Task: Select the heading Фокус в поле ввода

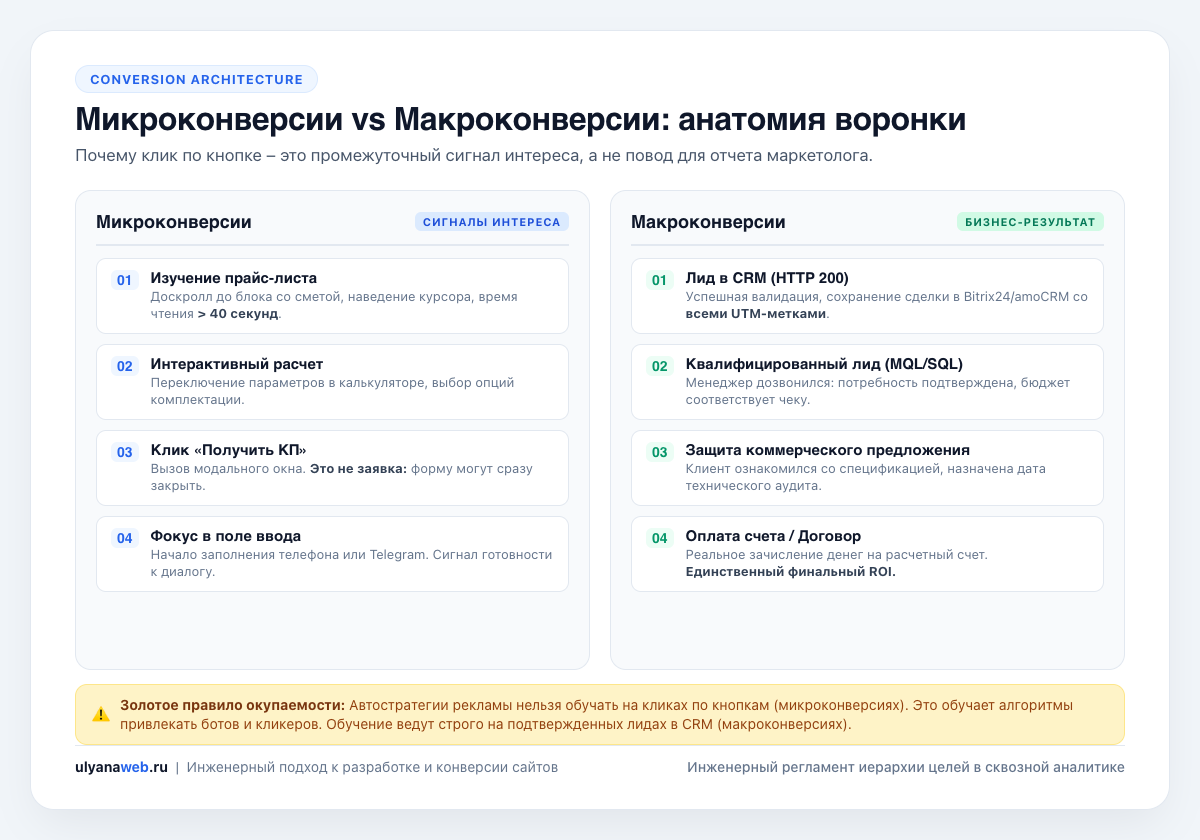Action: (x=225, y=536)
